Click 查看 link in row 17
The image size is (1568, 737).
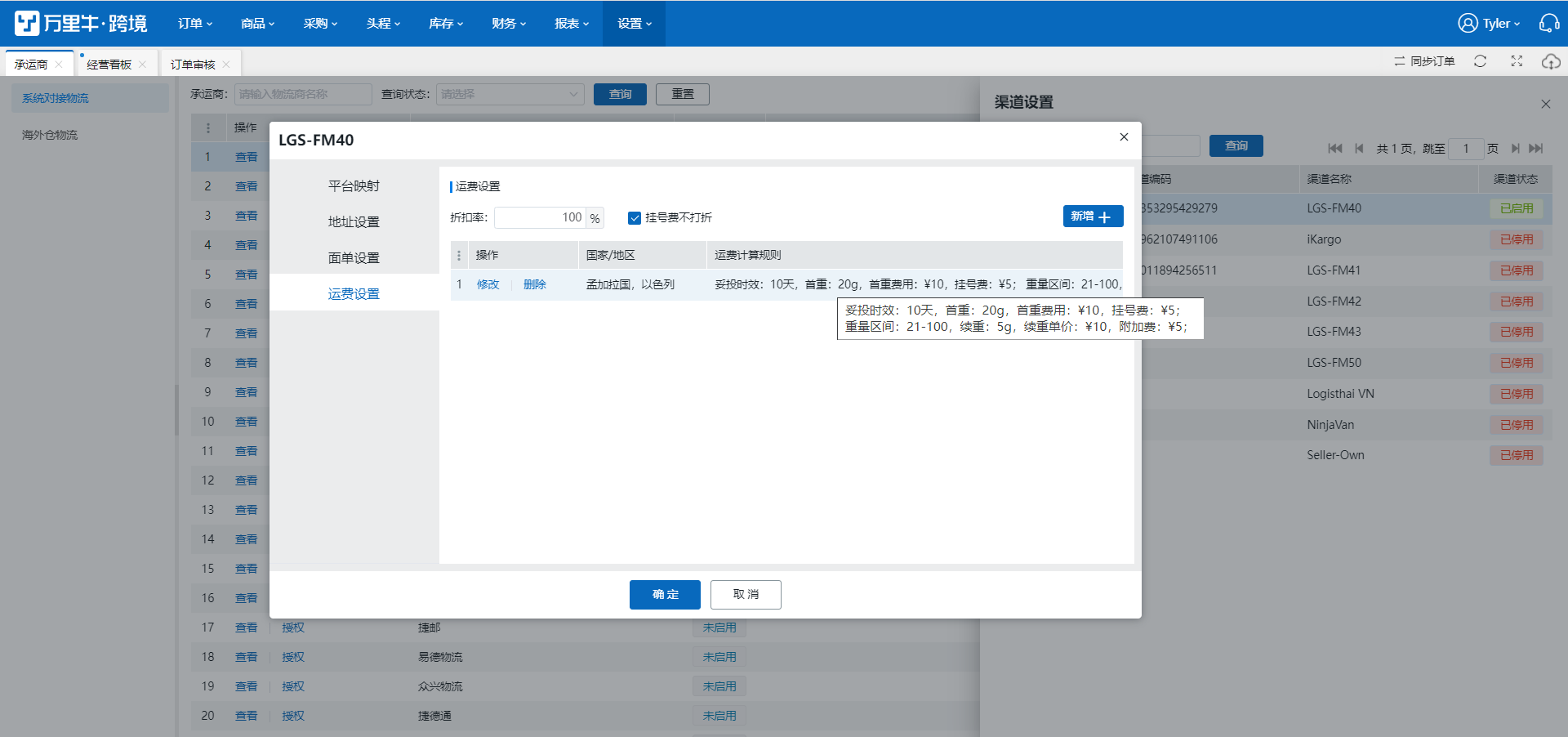(246, 628)
